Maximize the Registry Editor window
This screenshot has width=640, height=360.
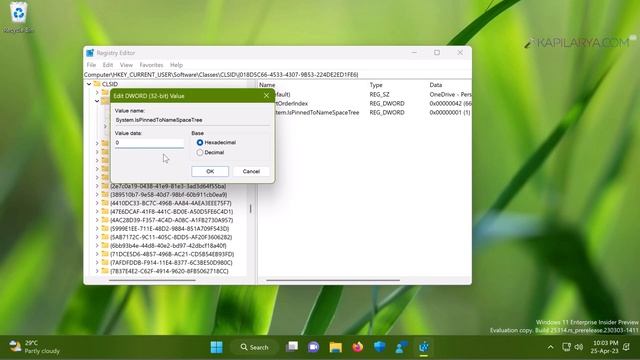[x=437, y=53]
